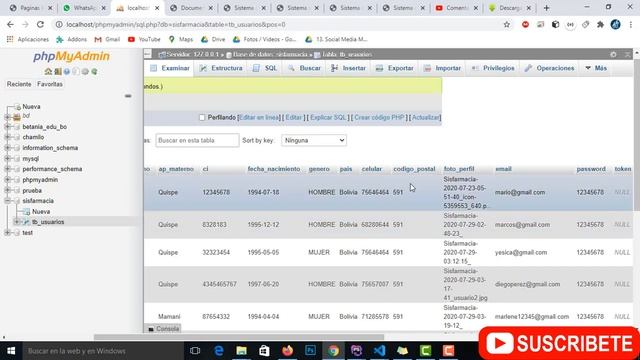Switch to the Examinar tab
The width and height of the screenshot is (640, 360).
[170, 68]
